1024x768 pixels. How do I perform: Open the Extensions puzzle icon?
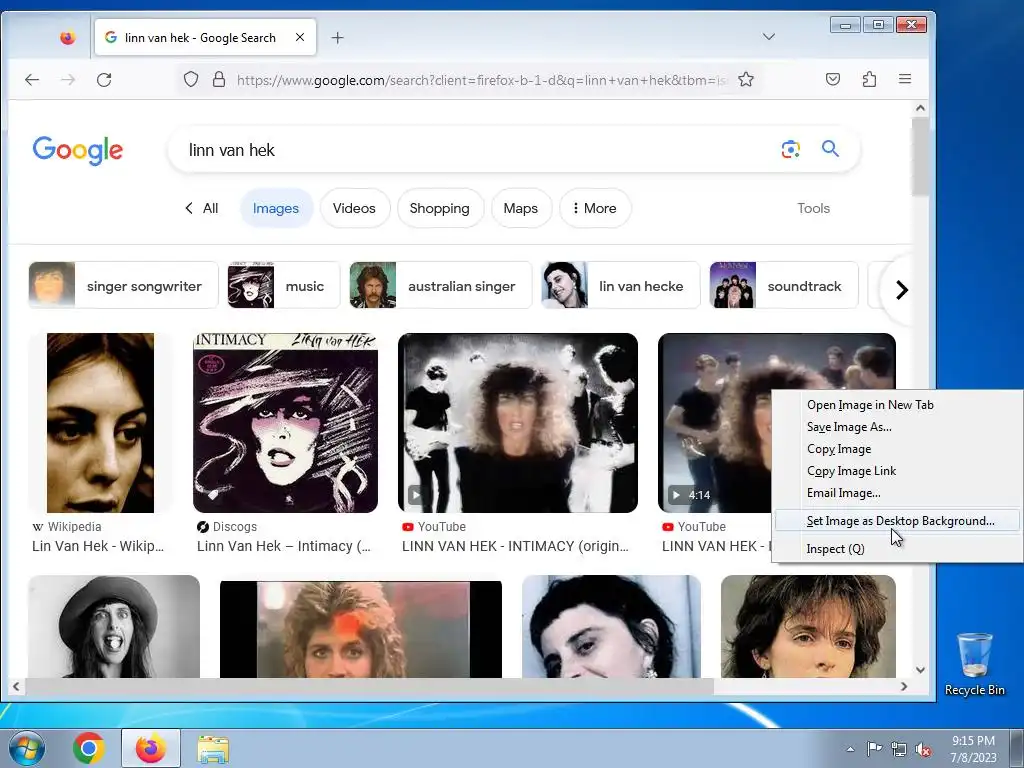869,80
